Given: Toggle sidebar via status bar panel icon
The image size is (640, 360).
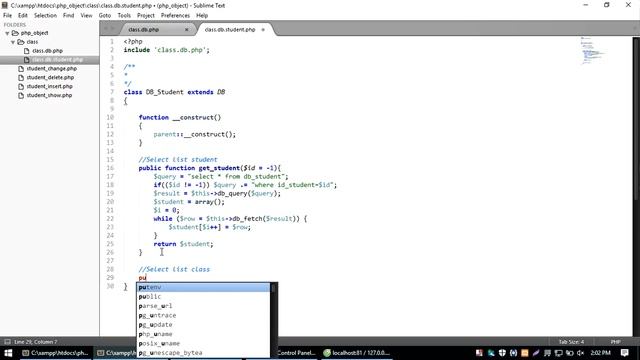Looking at the screenshot, I should click(x=7, y=342).
